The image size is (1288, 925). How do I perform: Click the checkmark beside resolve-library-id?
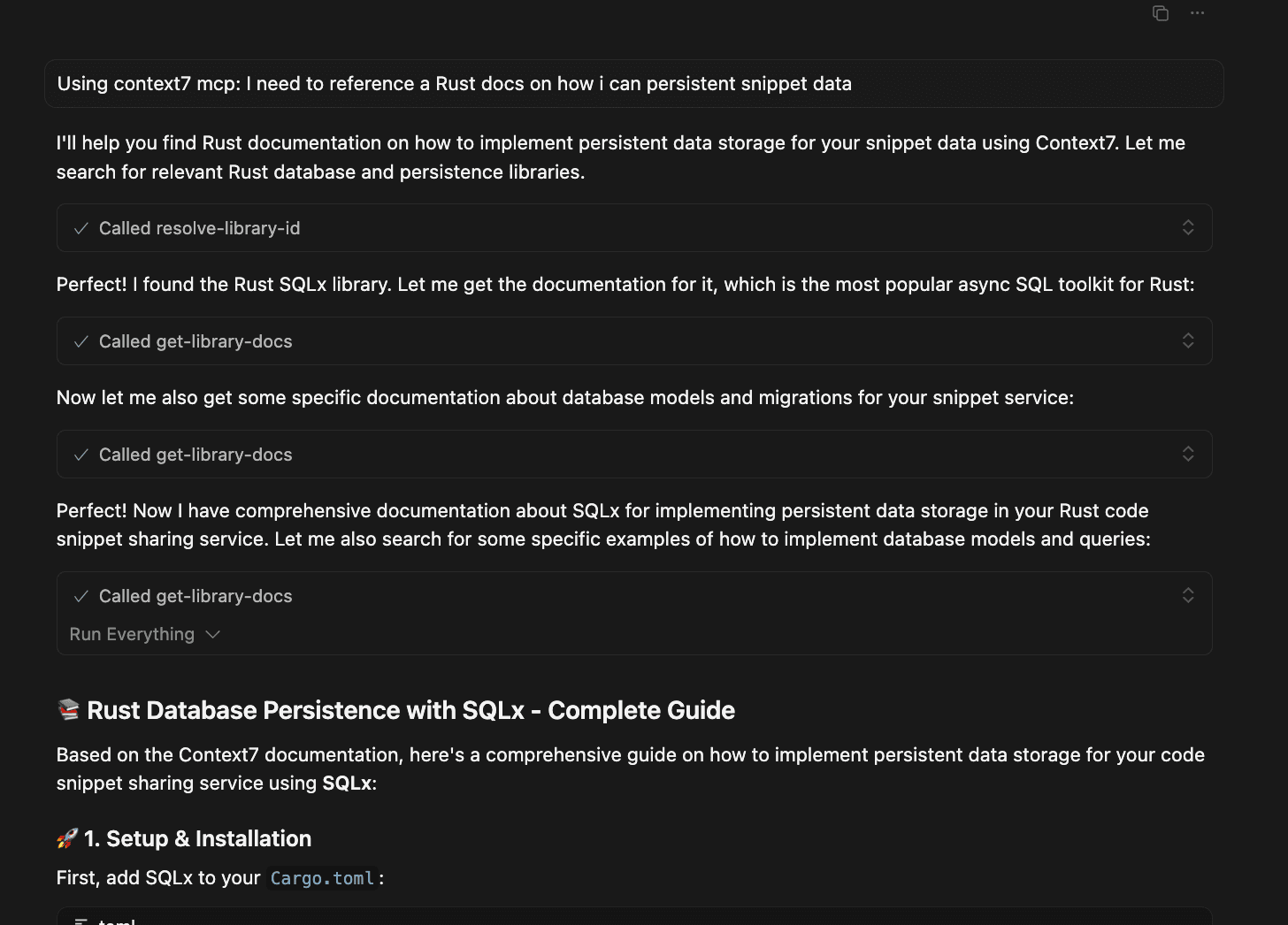tap(80, 227)
